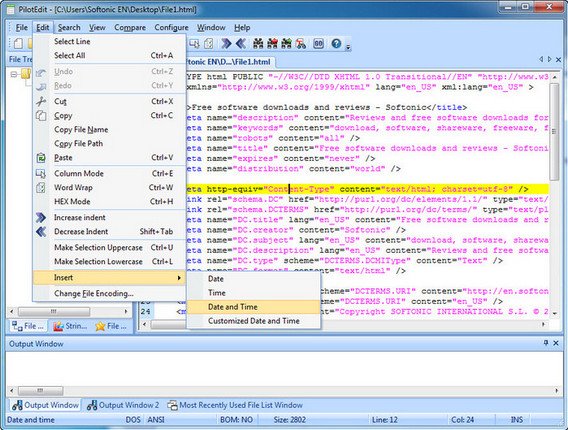Open the Configure menu

[171, 28]
